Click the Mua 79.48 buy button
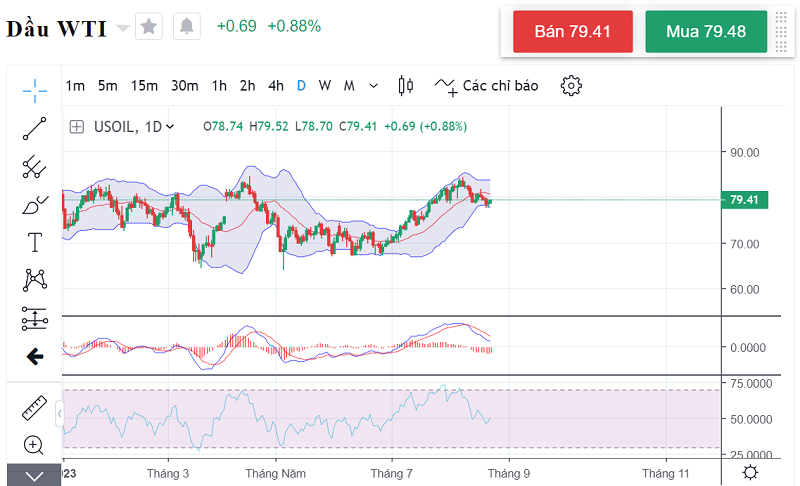Image resolution: width=800 pixels, height=486 pixels. tap(706, 31)
